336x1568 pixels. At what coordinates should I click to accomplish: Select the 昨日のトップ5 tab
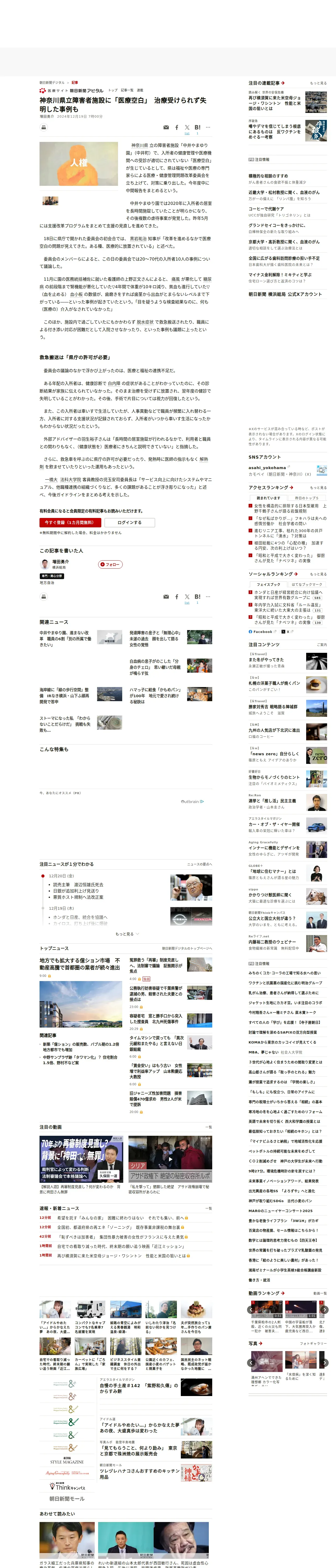coord(307,498)
